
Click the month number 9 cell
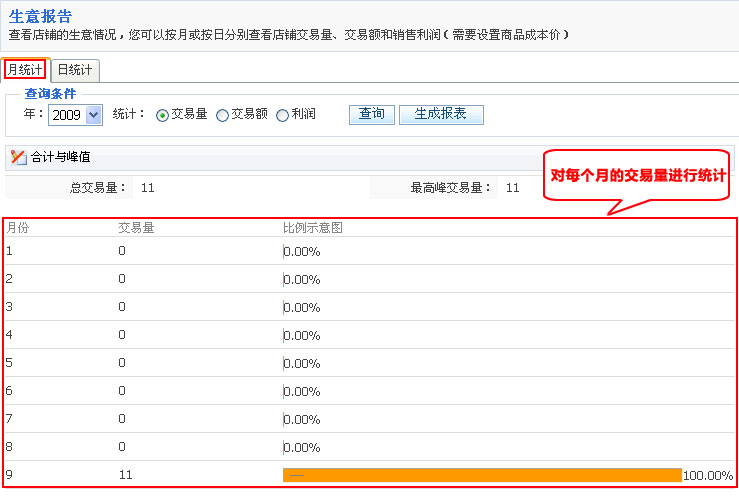tap(9, 475)
